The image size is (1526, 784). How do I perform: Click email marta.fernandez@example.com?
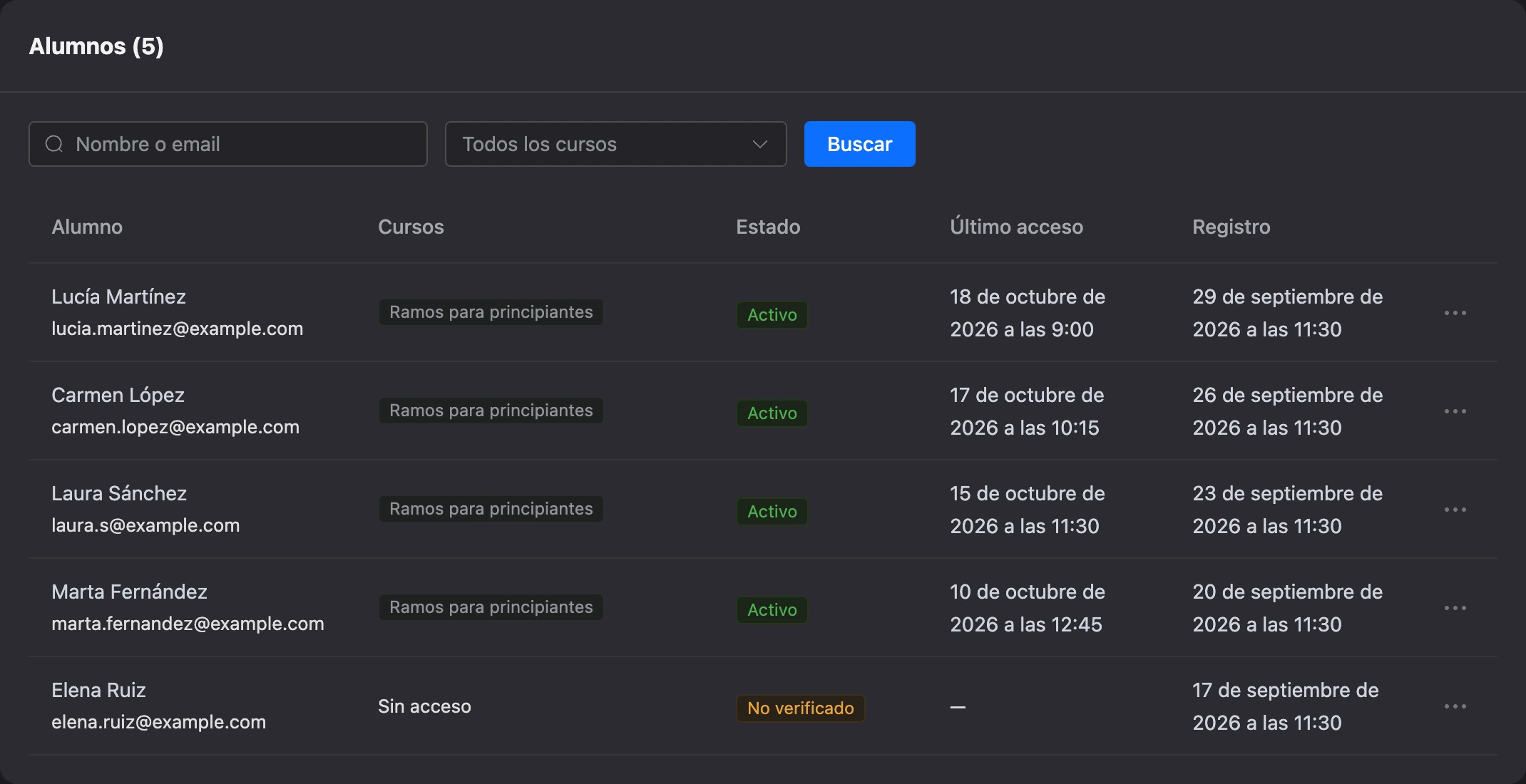click(188, 624)
